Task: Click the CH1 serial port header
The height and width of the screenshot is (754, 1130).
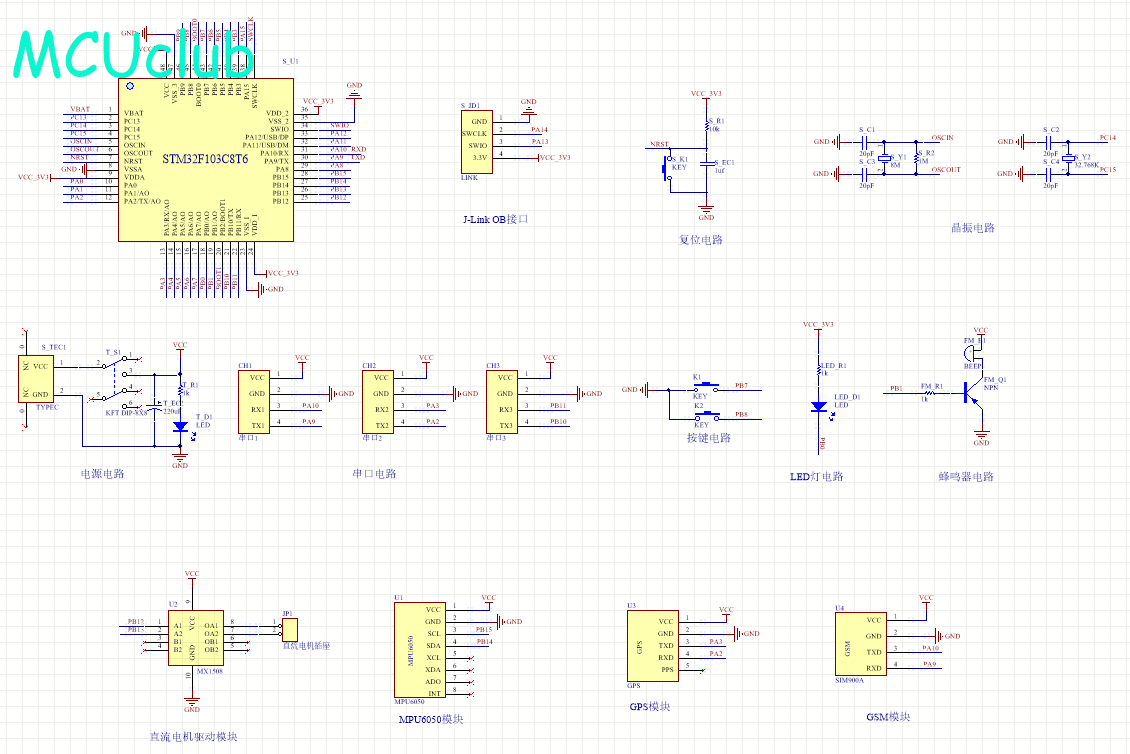Action: pyautogui.click(x=254, y=402)
